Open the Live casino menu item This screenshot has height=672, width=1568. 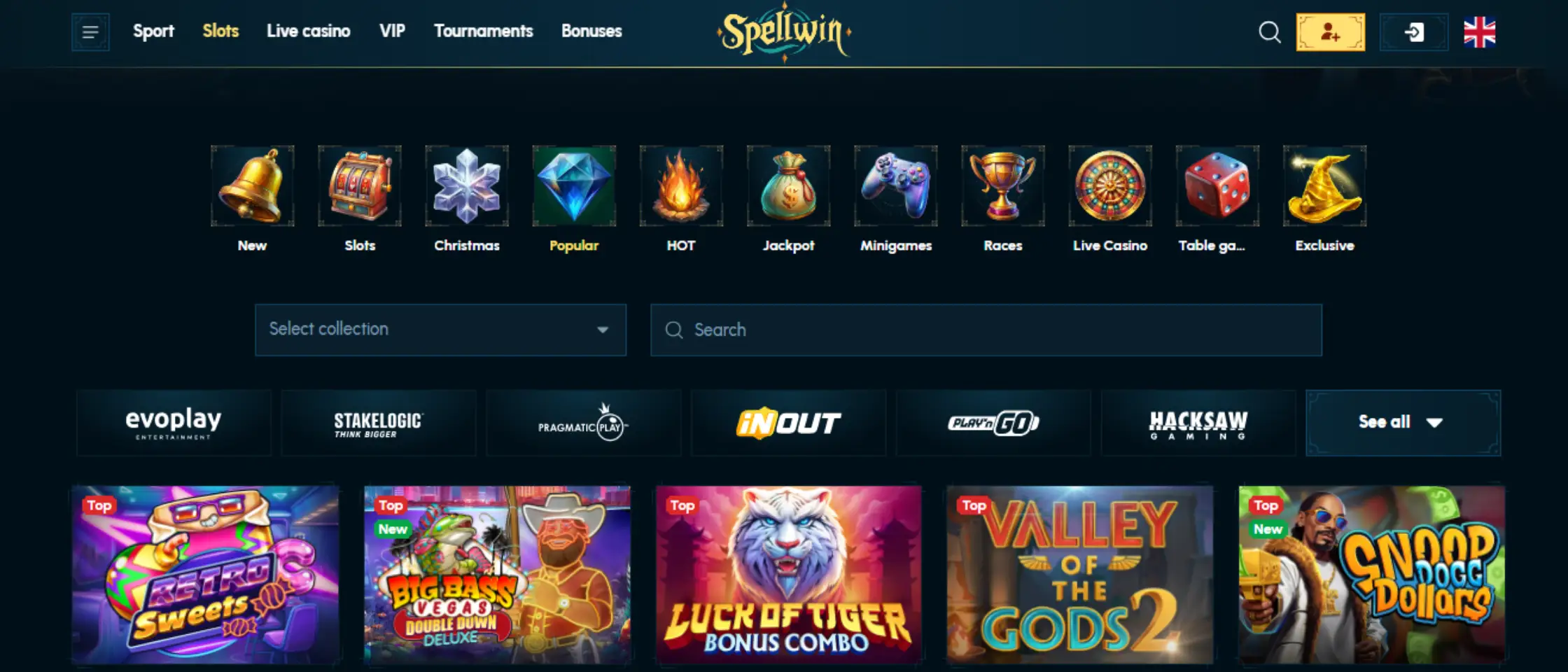pyautogui.click(x=308, y=31)
